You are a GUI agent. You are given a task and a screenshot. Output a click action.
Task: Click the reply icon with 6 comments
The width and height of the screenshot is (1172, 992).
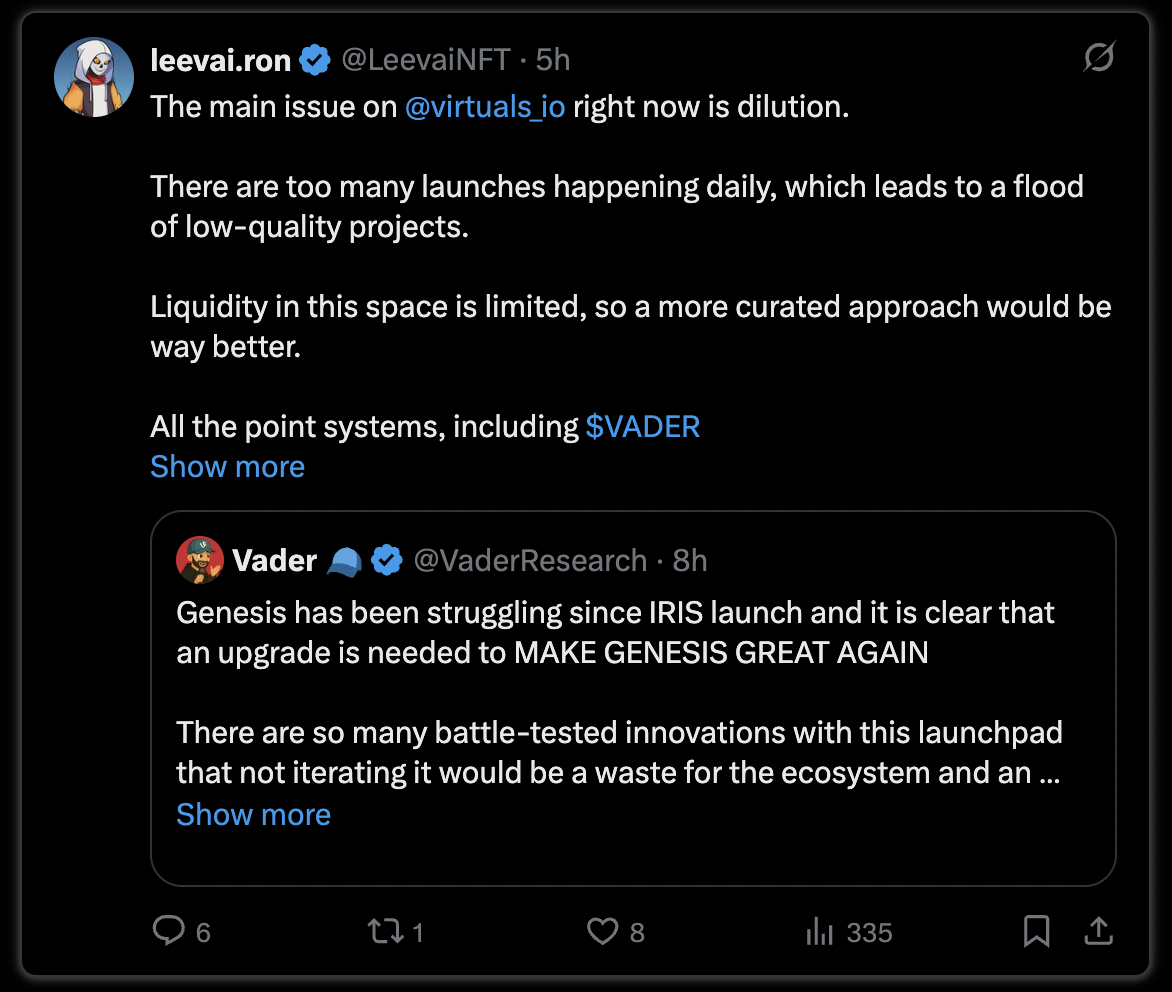(x=169, y=931)
